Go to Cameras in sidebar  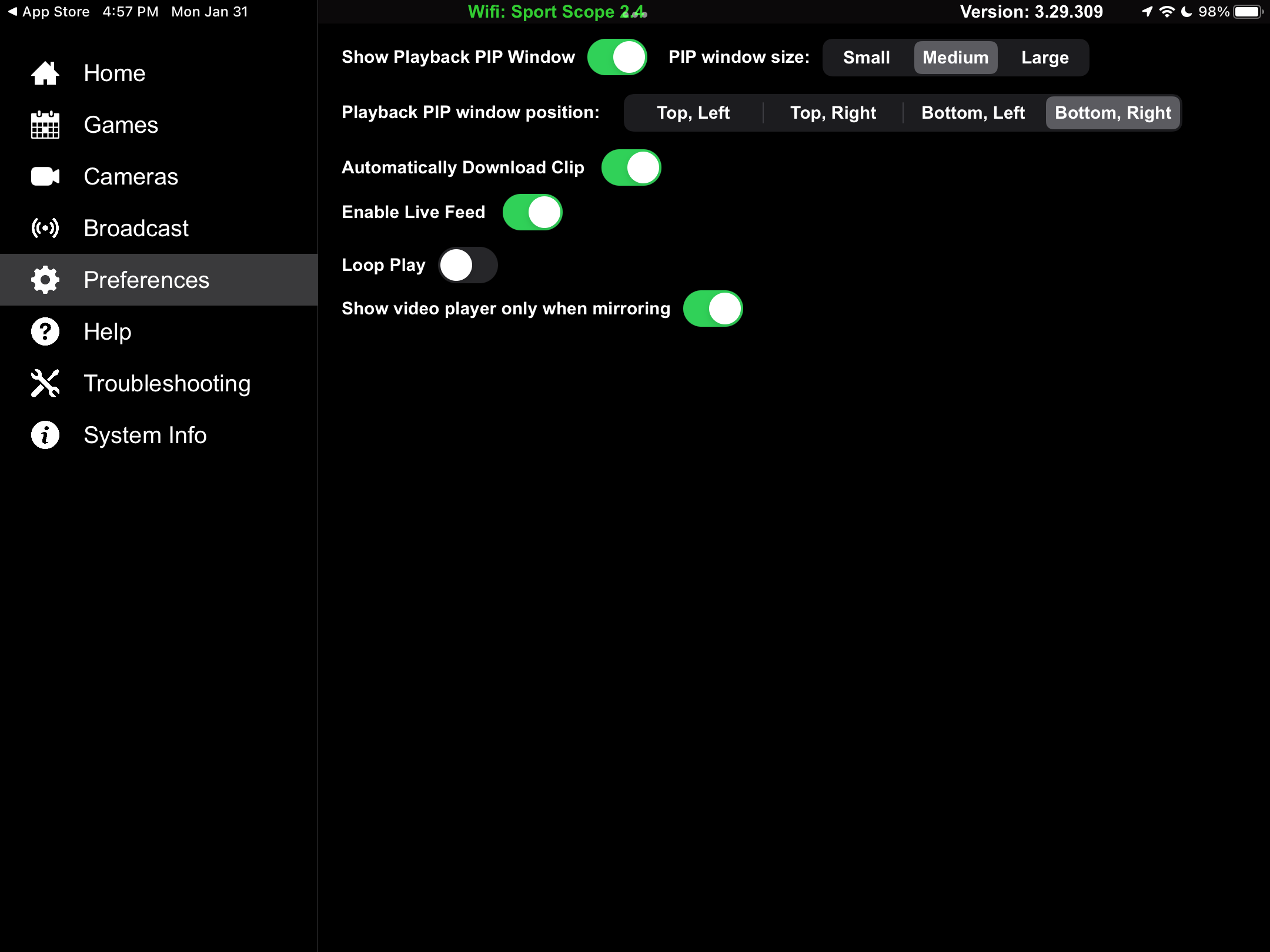coord(159,176)
